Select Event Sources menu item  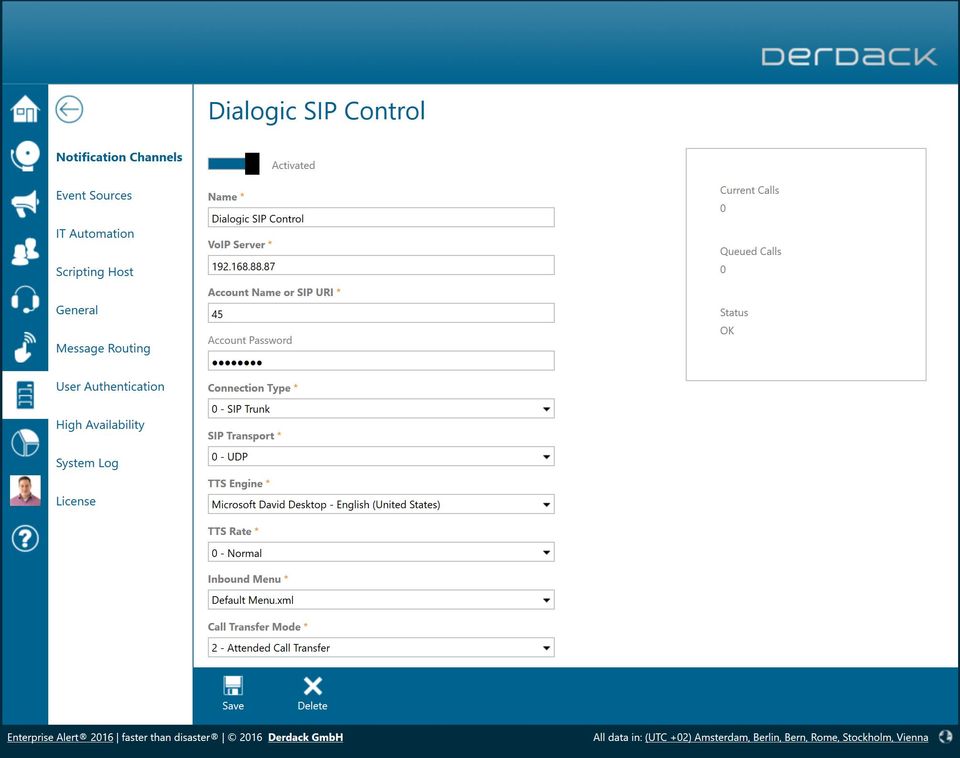[94, 195]
